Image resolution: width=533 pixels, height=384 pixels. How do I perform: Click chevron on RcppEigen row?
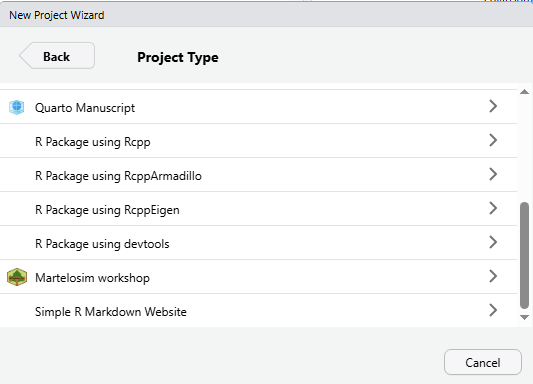tap(493, 208)
